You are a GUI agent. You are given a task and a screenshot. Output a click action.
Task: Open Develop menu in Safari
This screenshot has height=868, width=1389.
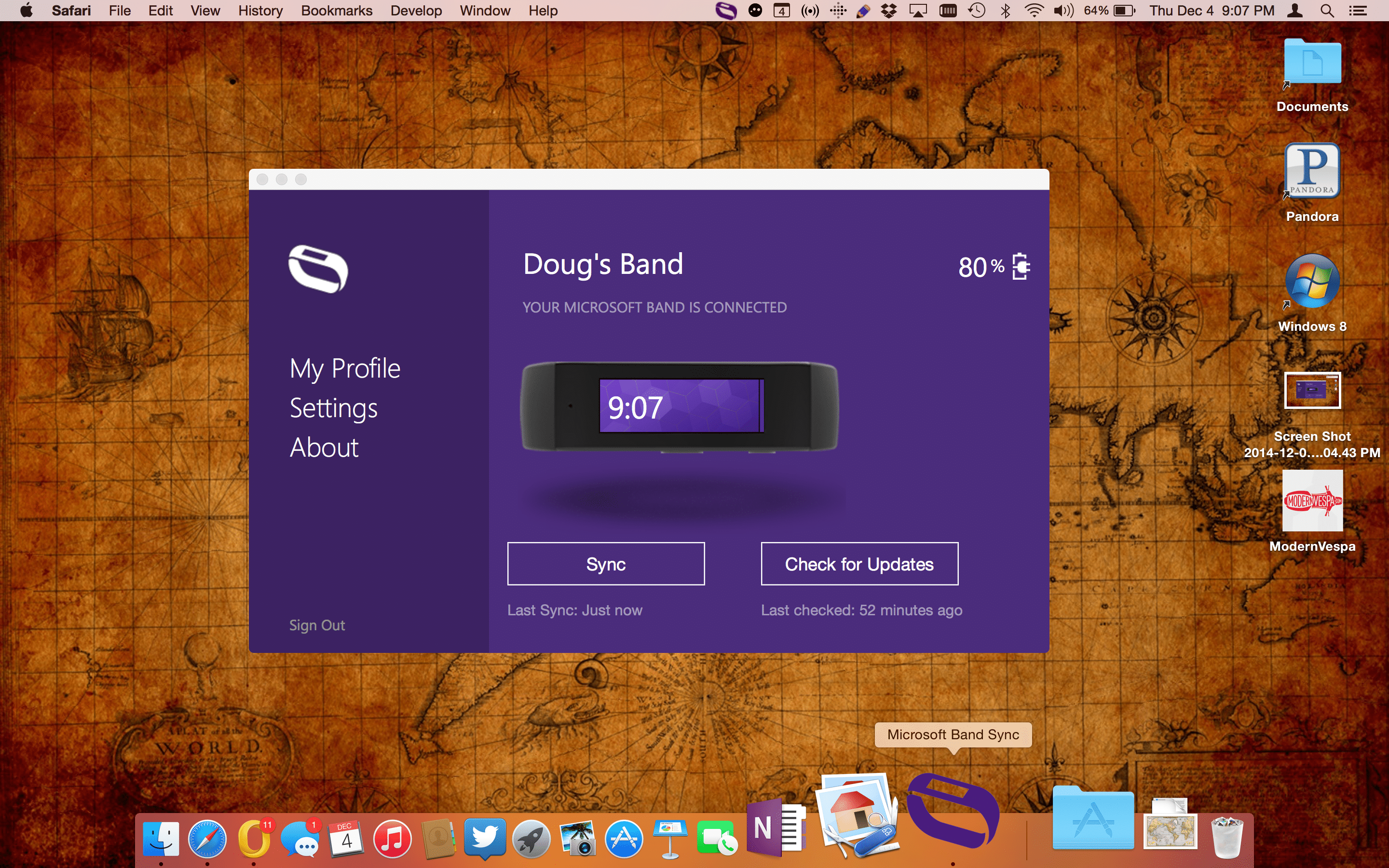click(x=417, y=11)
